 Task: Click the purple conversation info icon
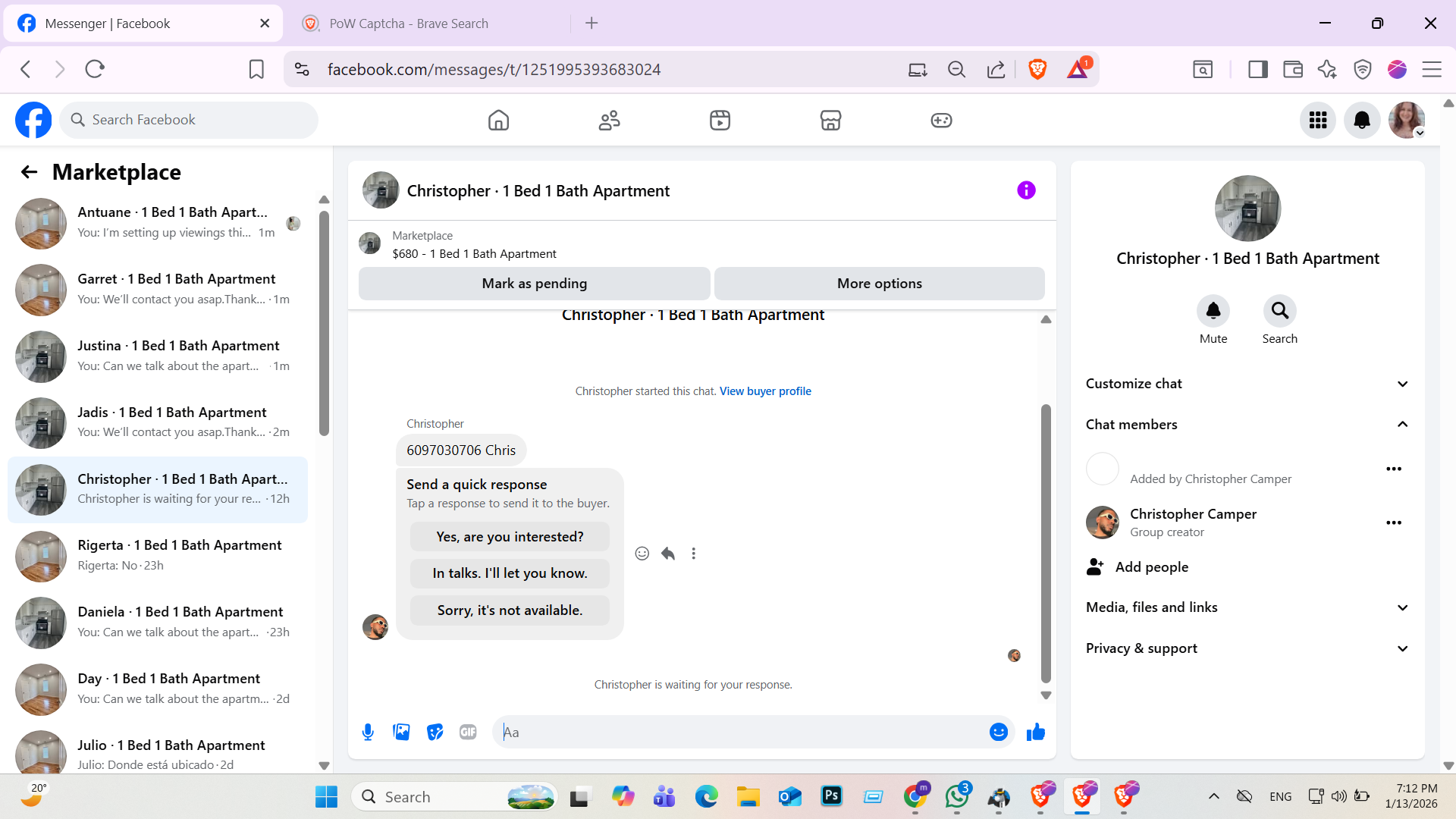(x=1026, y=190)
